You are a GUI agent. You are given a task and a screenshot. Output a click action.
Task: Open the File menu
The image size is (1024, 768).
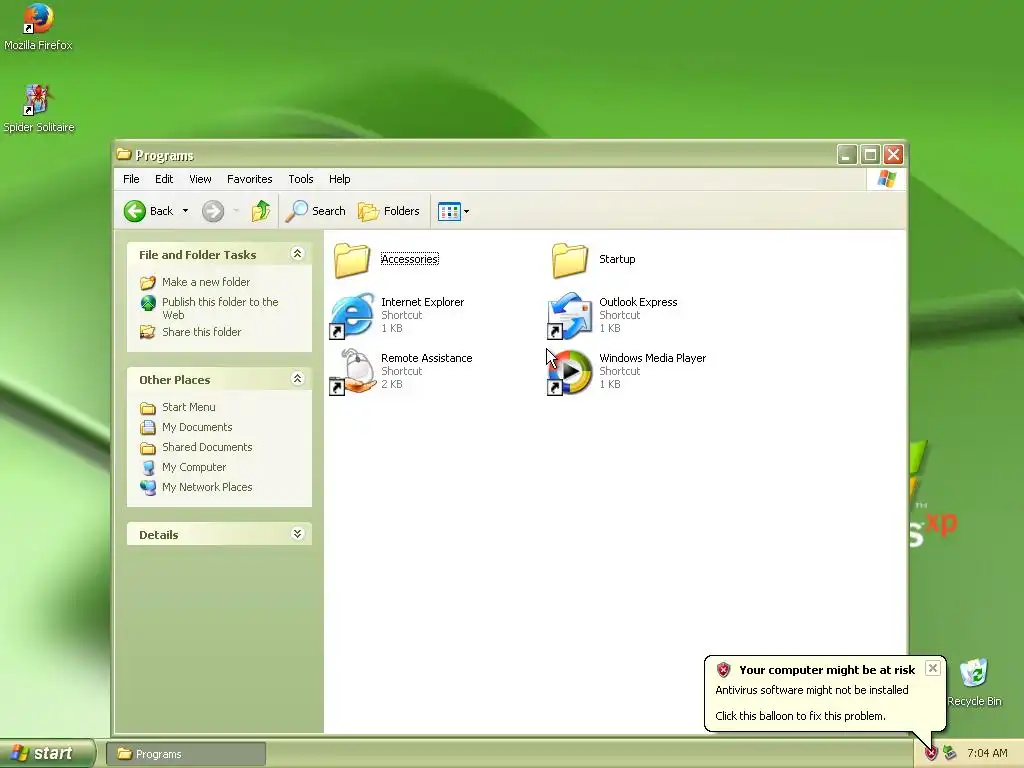click(x=131, y=179)
